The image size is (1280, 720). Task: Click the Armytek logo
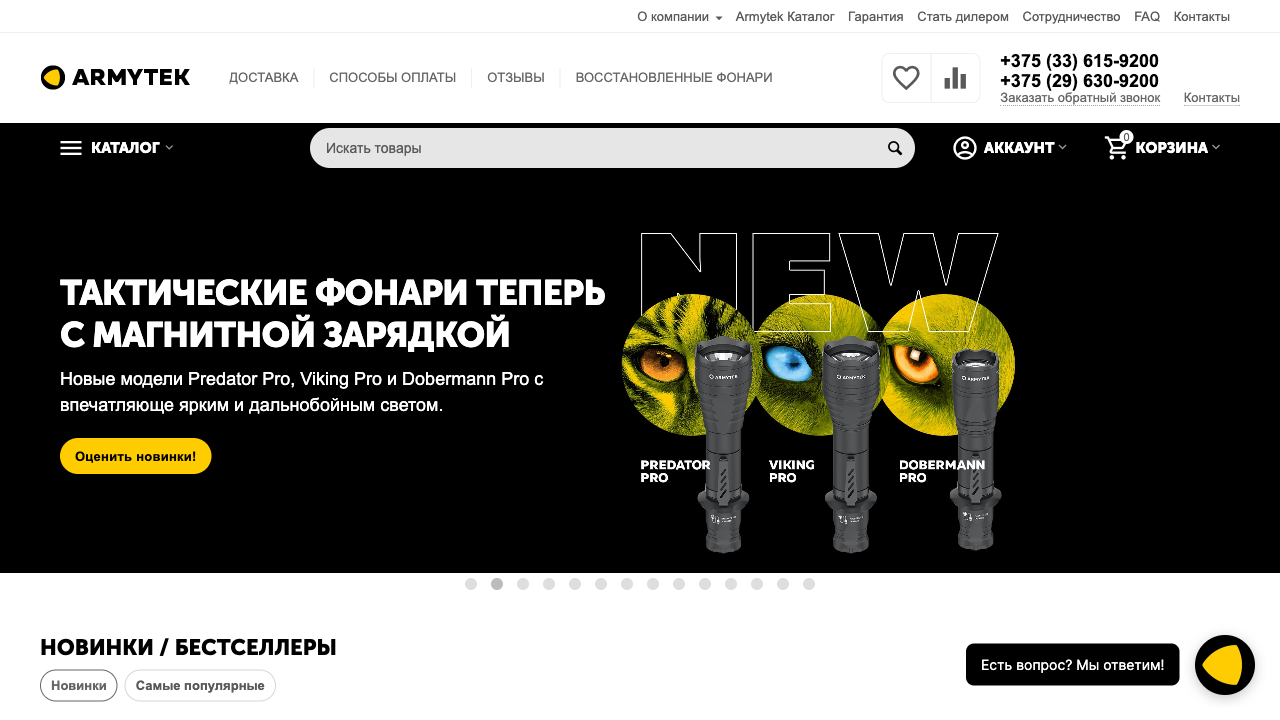click(x=115, y=77)
